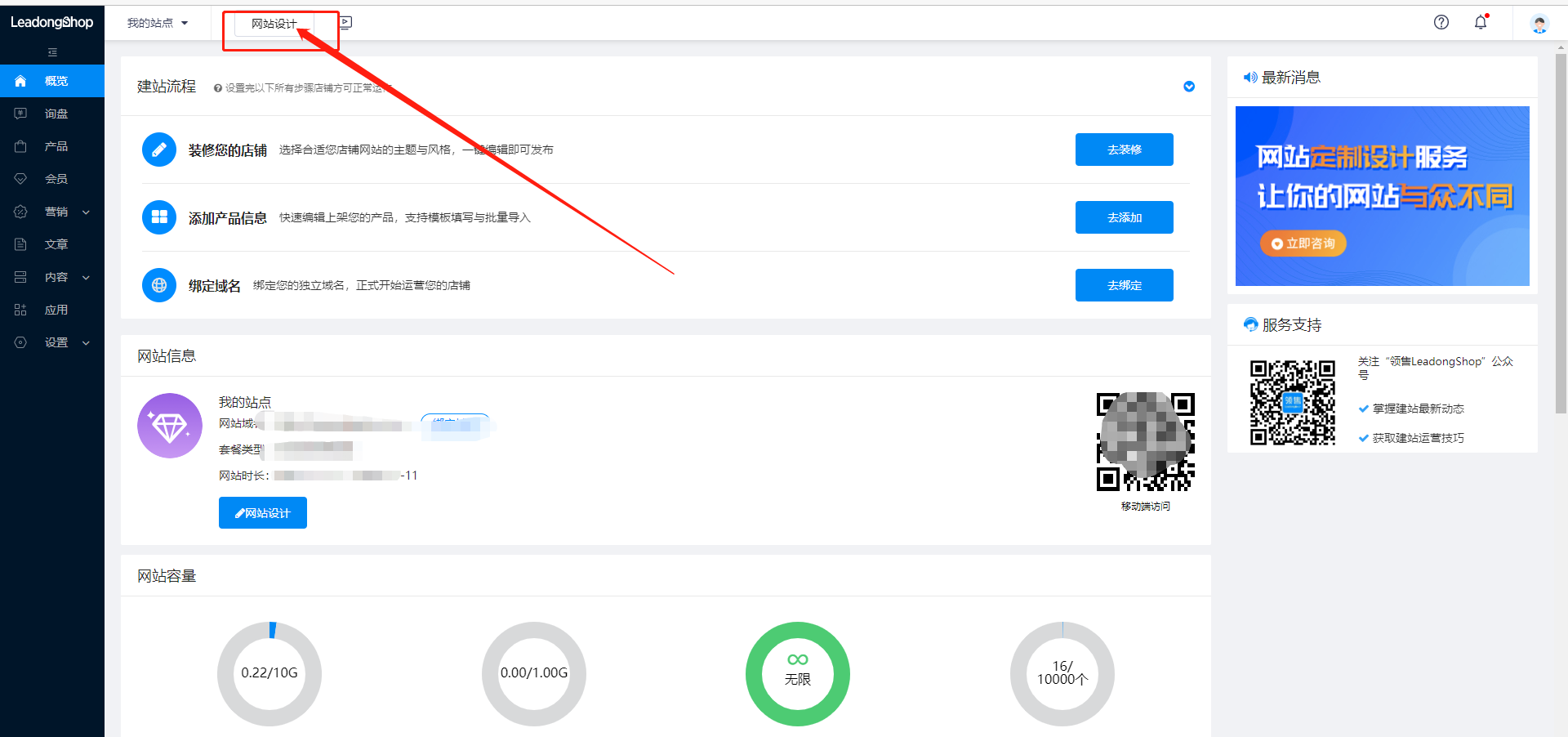Click the blue 网站设计 button under site info

tap(263, 513)
